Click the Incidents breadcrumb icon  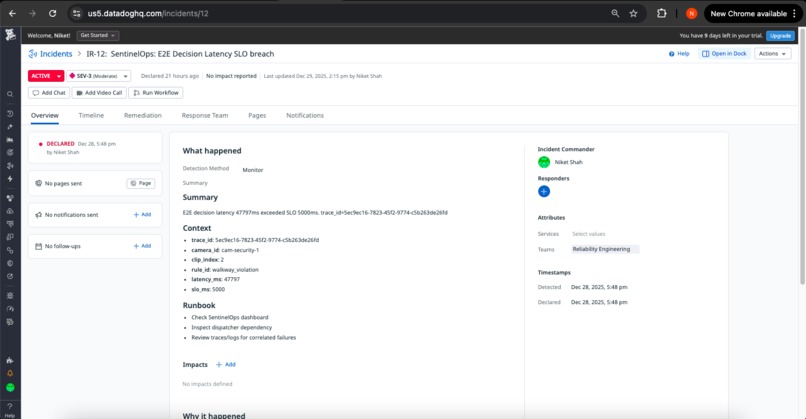[x=33, y=54]
